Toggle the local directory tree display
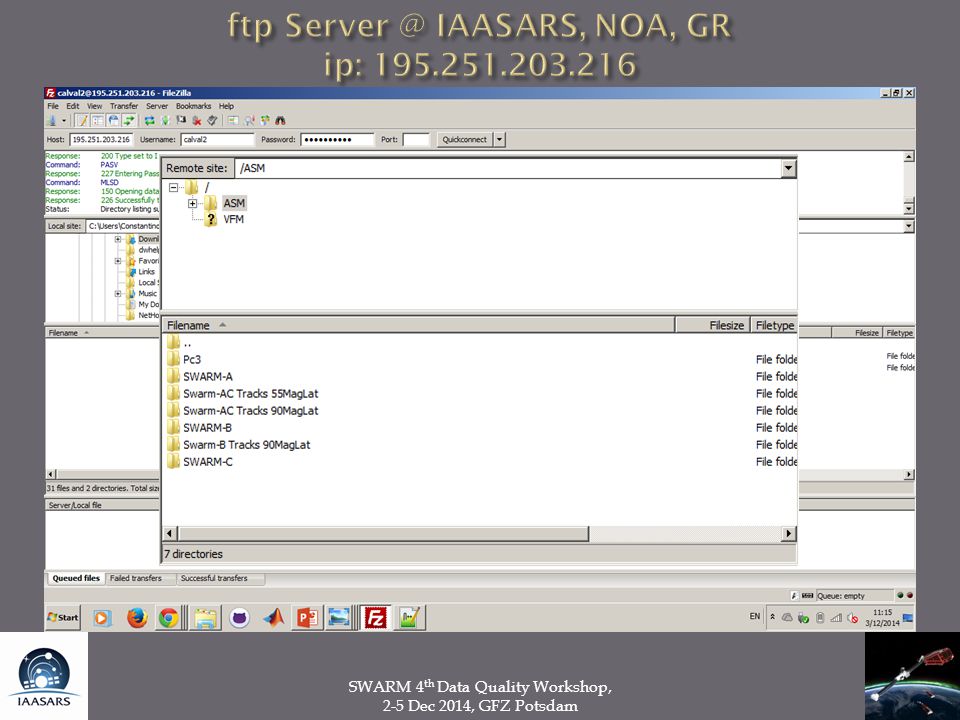 [98, 120]
